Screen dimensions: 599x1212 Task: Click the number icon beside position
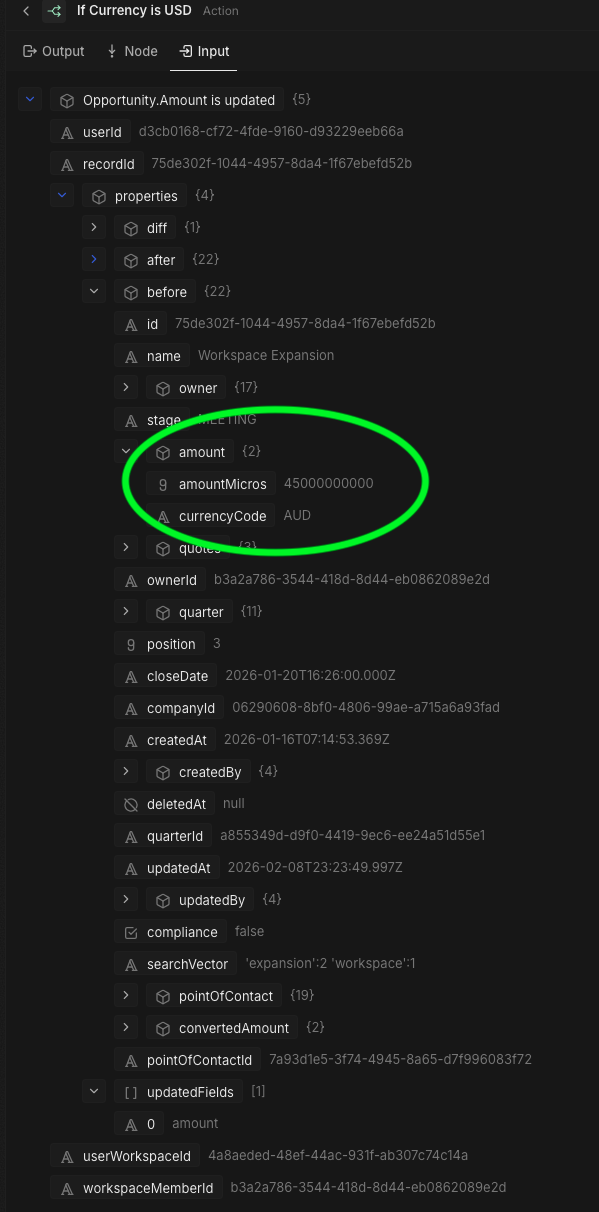coord(128,643)
